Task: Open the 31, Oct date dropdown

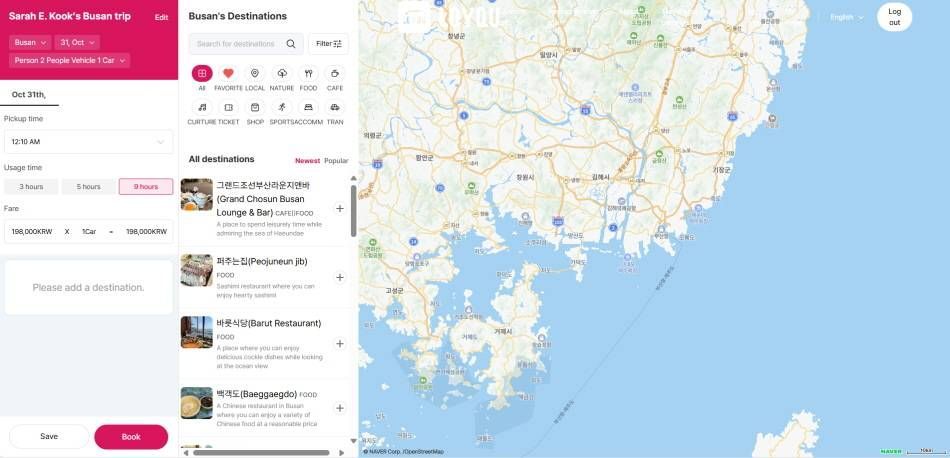Action: pyautogui.click(x=77, y=42)
